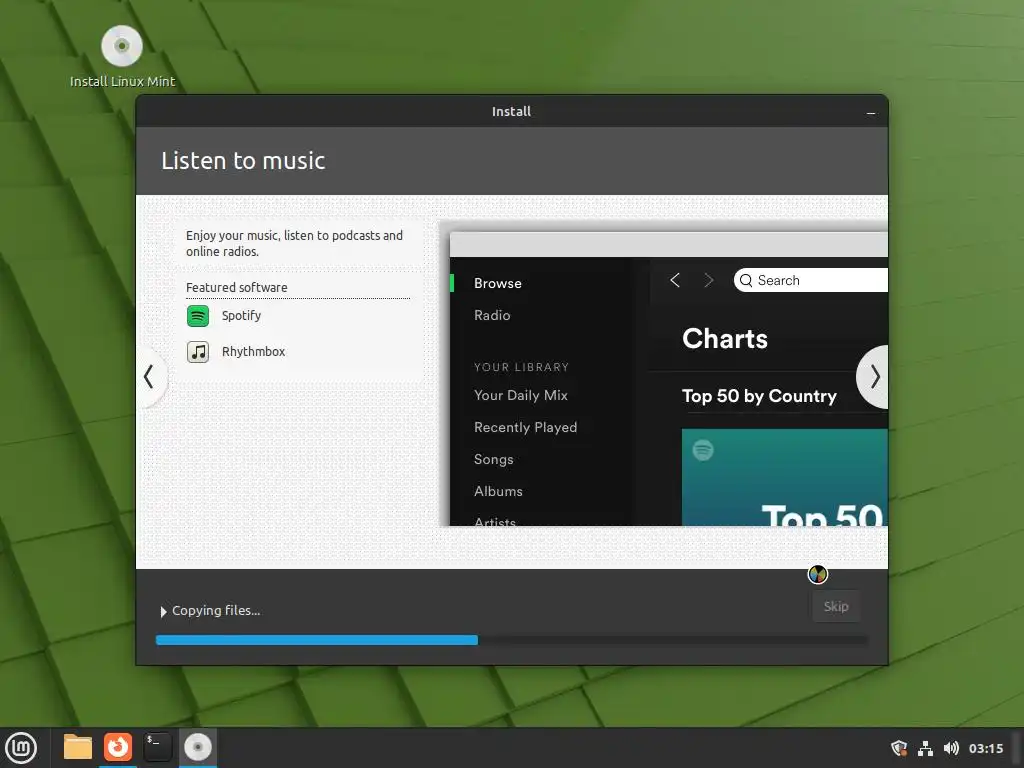Screen dimensions: 1024x768
Task: Click the Spotify back arrow in slideshow
Action: (x=675, y=281)
